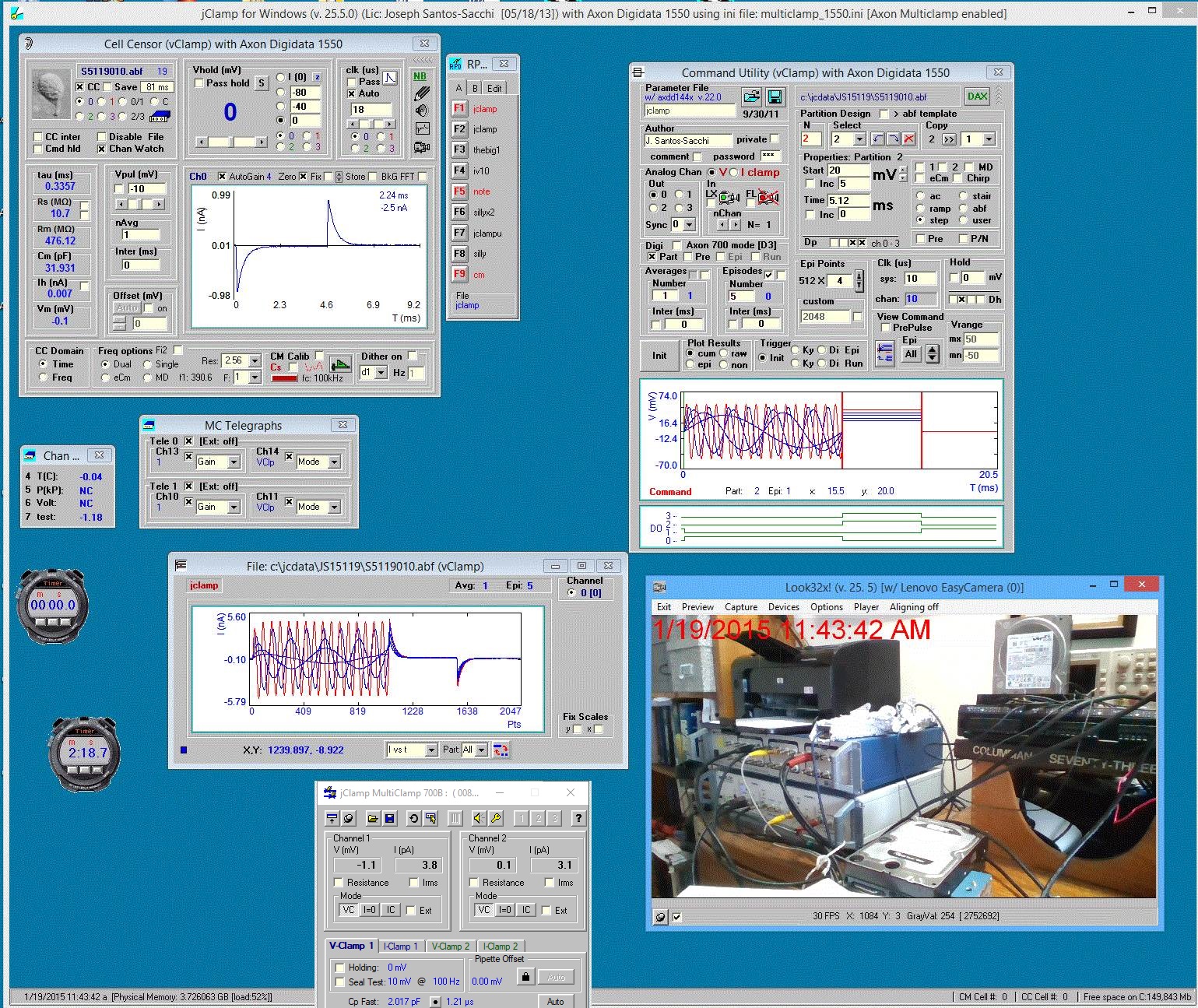Click the video camera icon in Cell Censor
The image size is (1198, 1008).
421,147
